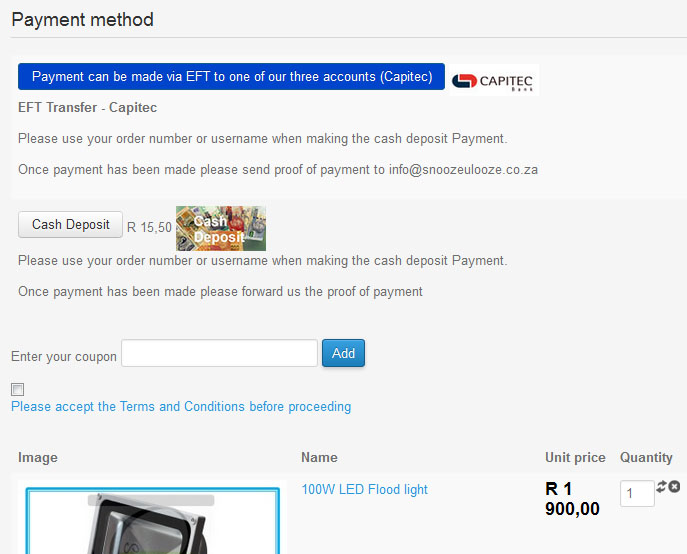Viewport: 687px width, 554px height.
Task: Remove the 100W LED Flood light item
Action: click(674, 487)
